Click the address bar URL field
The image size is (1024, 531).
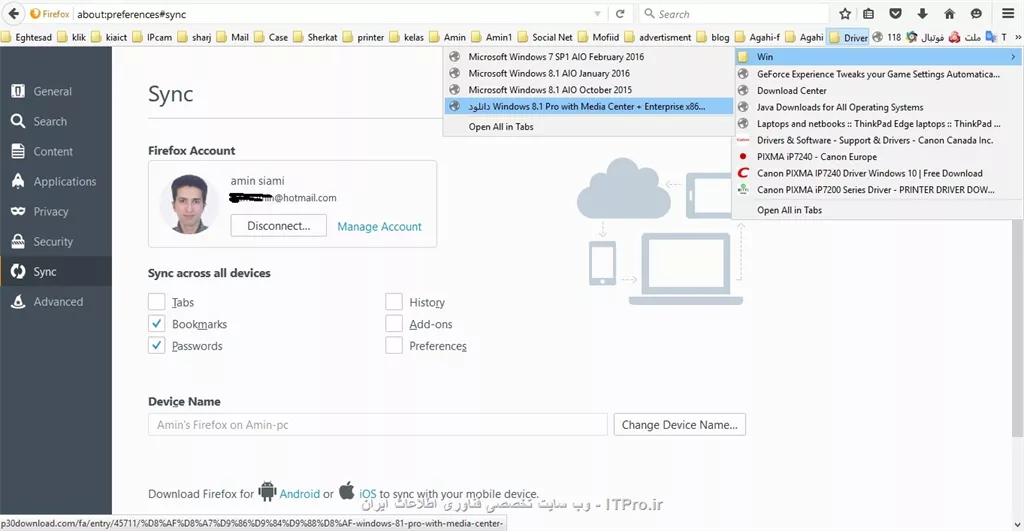(333, 14)
